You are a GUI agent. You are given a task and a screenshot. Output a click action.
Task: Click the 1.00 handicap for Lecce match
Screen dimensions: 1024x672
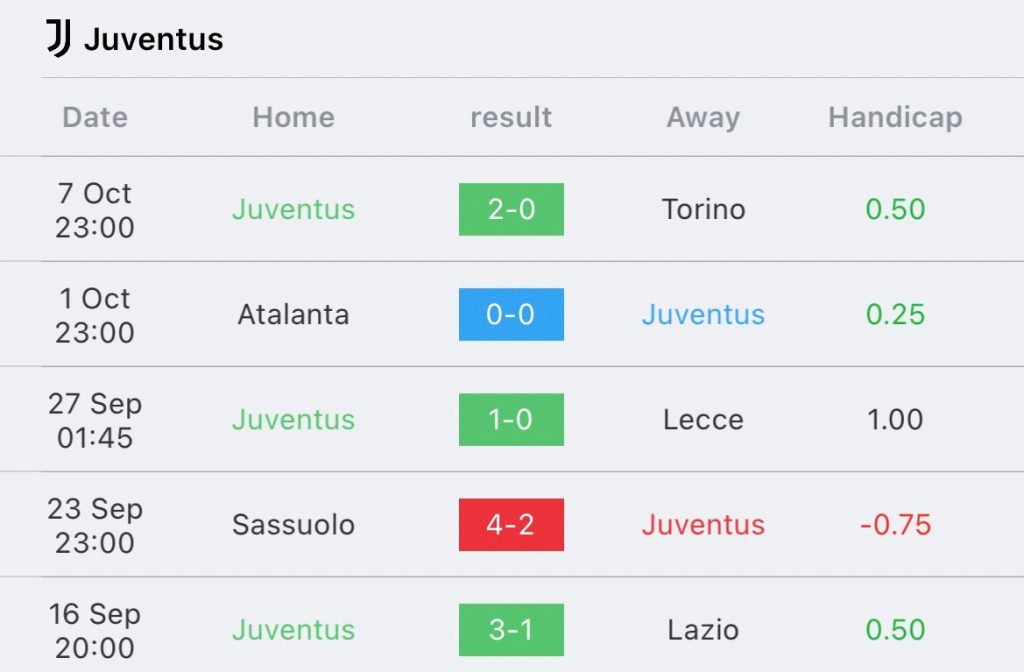pyautogui.click(x=895, y=420)
